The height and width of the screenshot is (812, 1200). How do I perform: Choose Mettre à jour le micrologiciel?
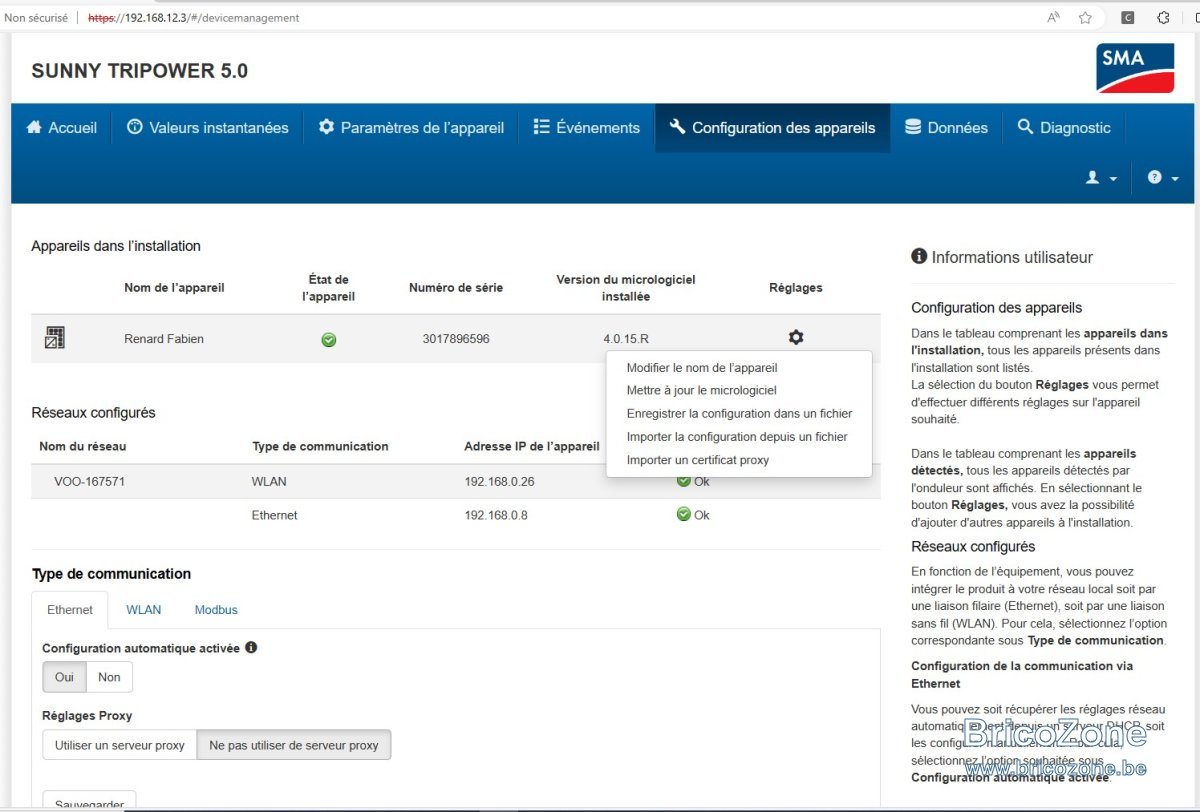tap(702, 391)
